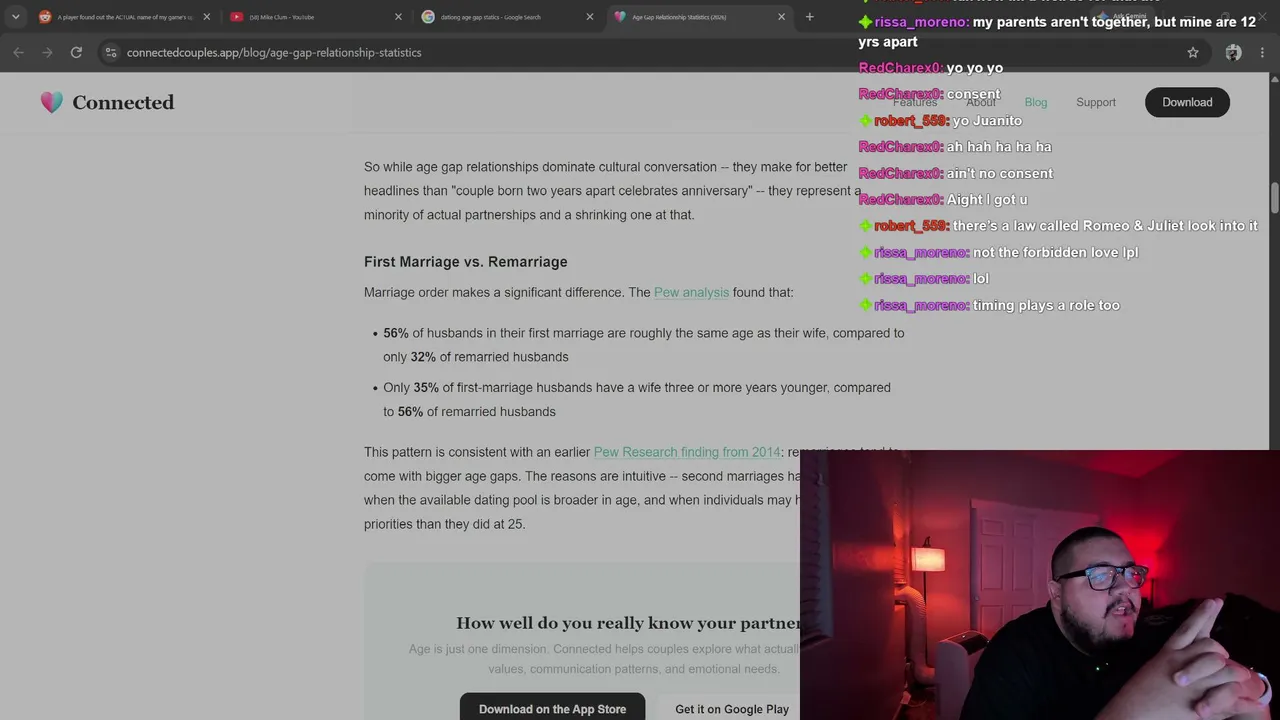1280x720 pixels.
Task: Click RedCharex0's 'Aight I got u' message
Action: click(x=943, y=200)
